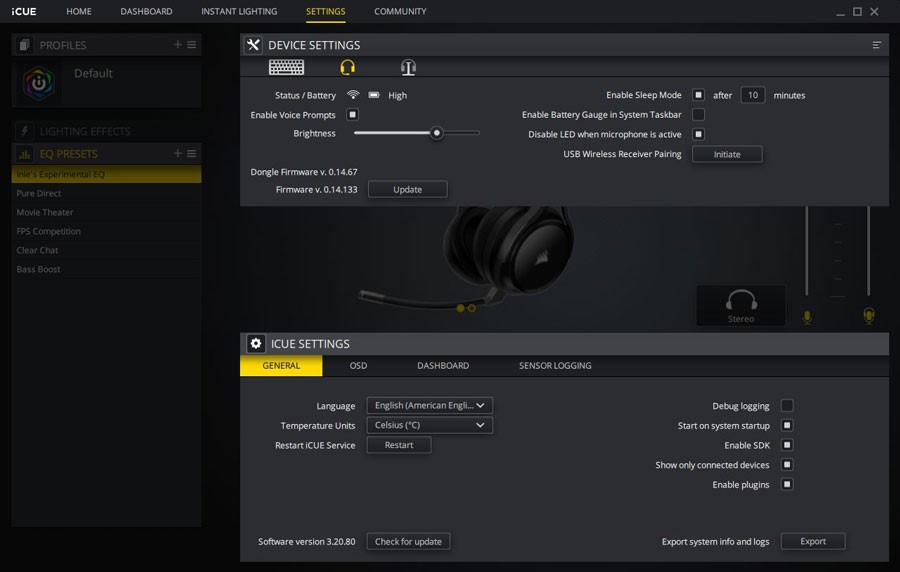This screenshot has height=572, width=900.
Task: Click the wireless signal status icon
Action: pyautogui.click(x=353, y=95)
